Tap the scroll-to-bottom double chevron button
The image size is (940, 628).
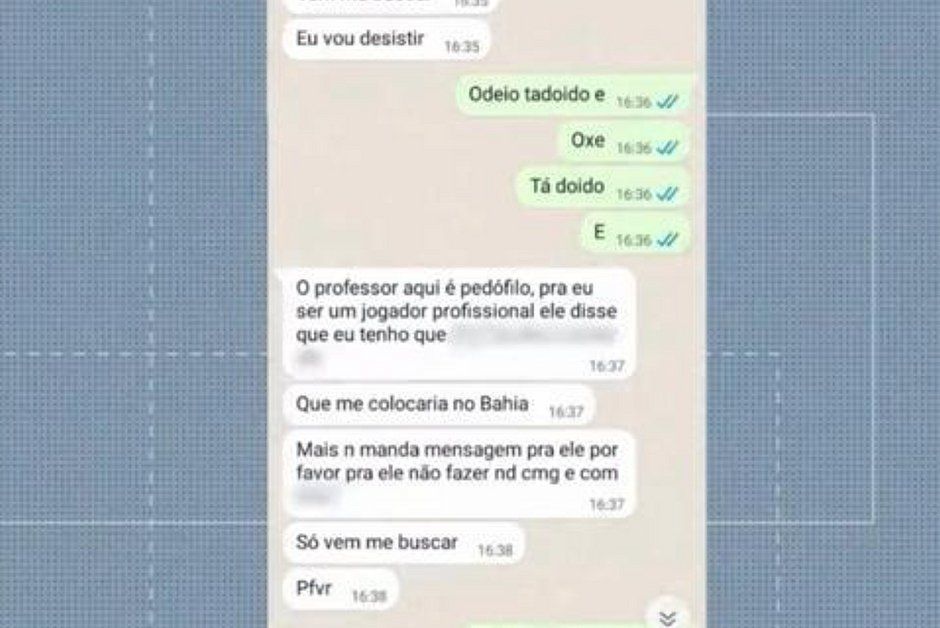[x=667, y=617]
